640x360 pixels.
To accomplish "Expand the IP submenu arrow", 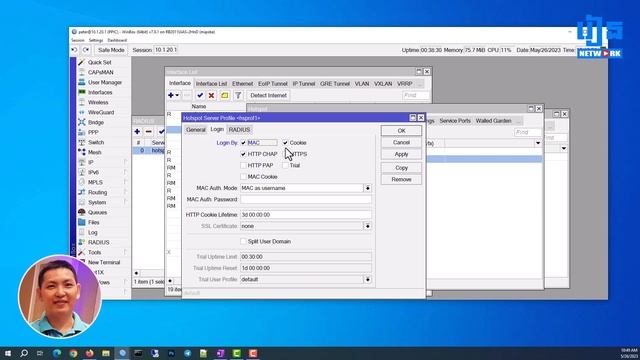I will [x=125, y=162].
